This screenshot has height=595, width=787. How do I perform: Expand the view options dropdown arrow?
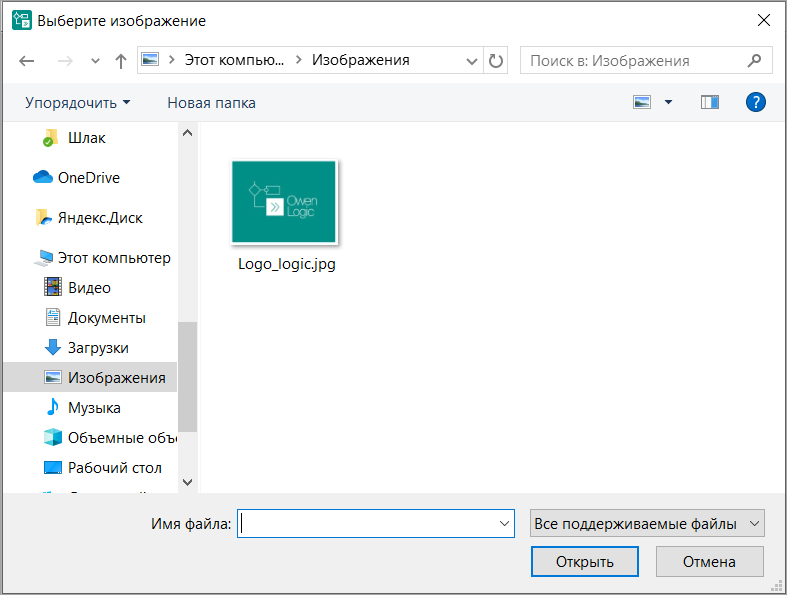[668, 102]
